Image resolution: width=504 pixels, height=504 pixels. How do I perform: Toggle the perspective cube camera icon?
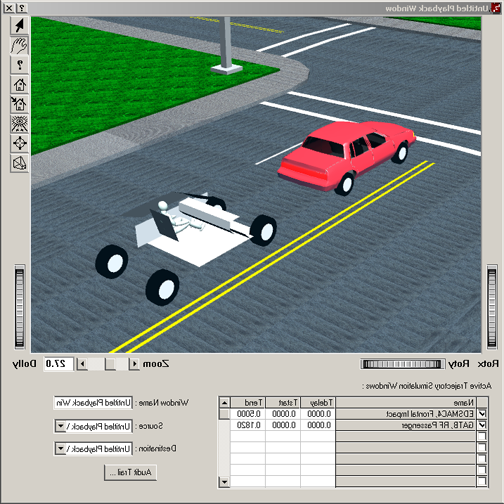[19, 163]
